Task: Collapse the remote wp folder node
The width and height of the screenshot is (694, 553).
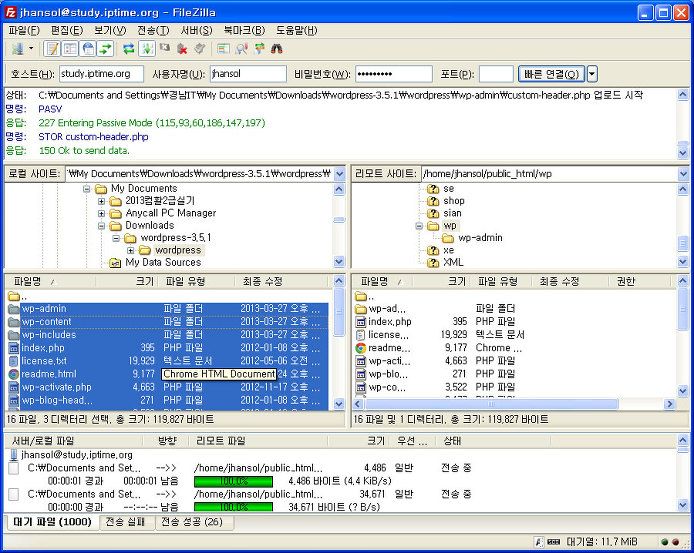Action: click(419, 226)
